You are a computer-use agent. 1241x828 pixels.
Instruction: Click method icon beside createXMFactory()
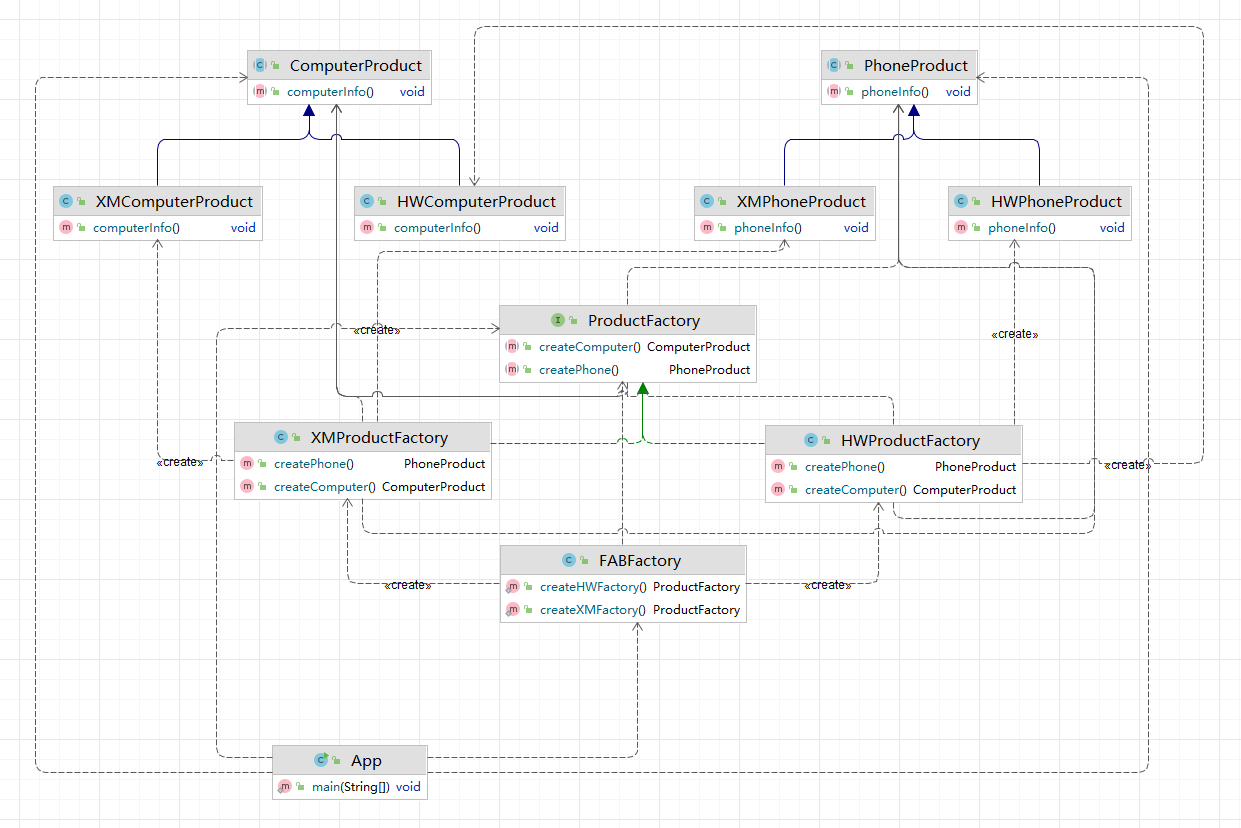pos(512,609)
